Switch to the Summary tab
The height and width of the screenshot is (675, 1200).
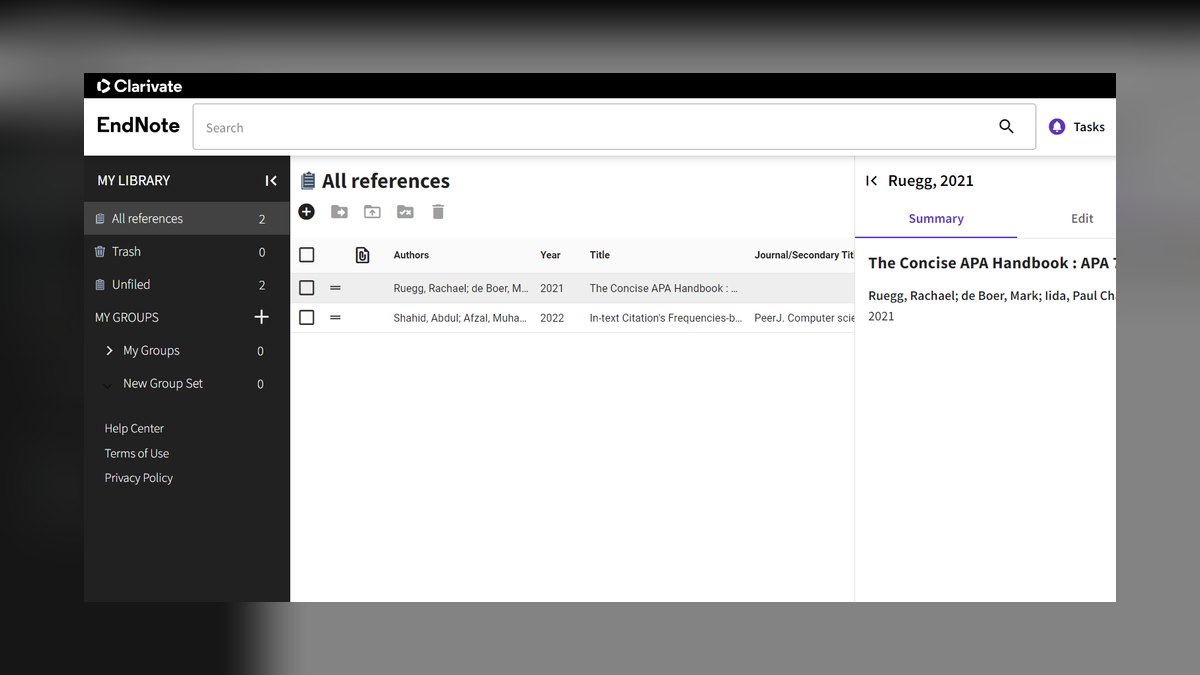point(936,219)
